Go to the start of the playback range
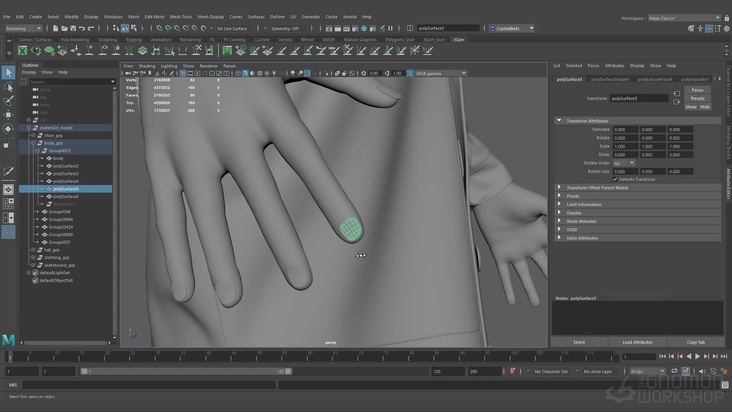Image resolution: width=732 pixels, height=412 pixels. 662,356
